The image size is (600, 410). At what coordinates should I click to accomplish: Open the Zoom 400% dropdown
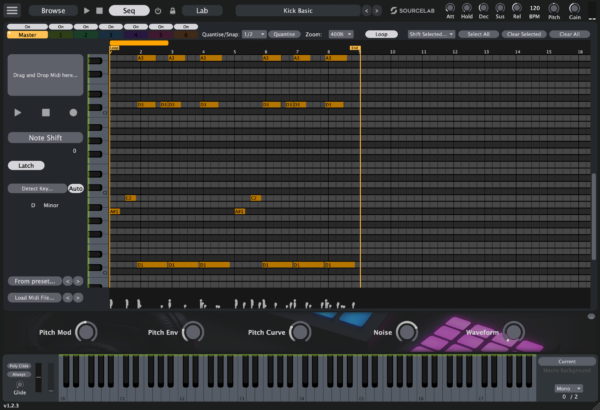pyautogui.click(x=341, y=34)
